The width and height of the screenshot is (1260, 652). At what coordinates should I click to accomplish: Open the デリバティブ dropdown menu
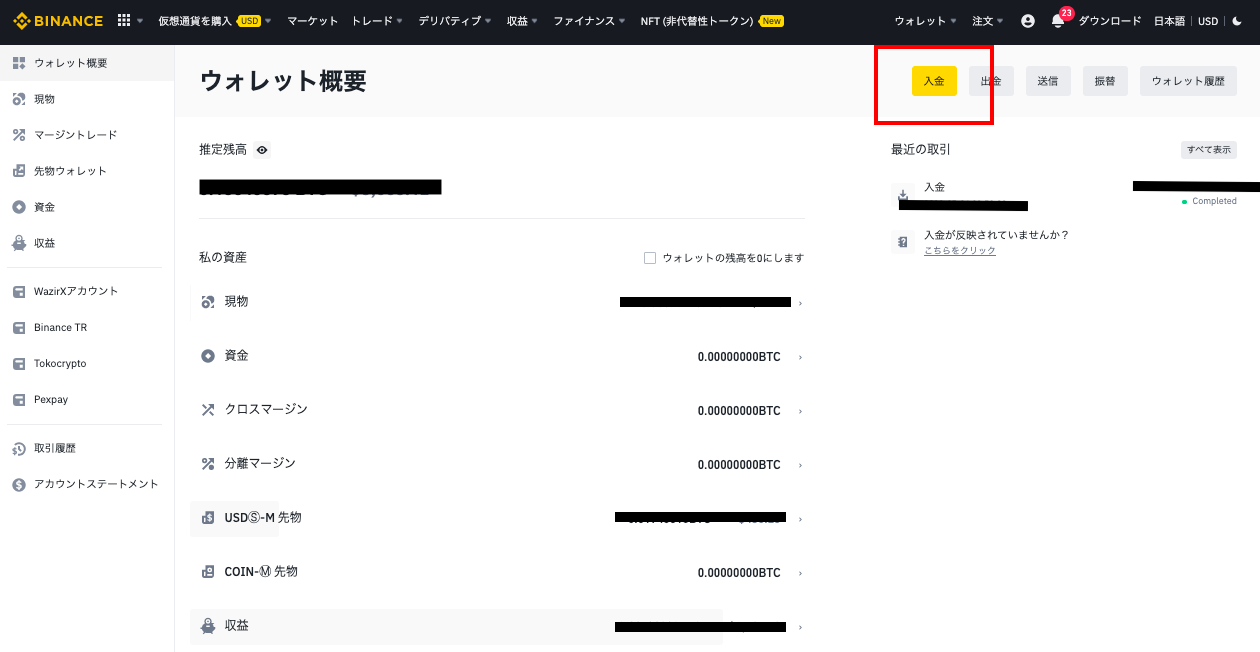tap(456, 21)
